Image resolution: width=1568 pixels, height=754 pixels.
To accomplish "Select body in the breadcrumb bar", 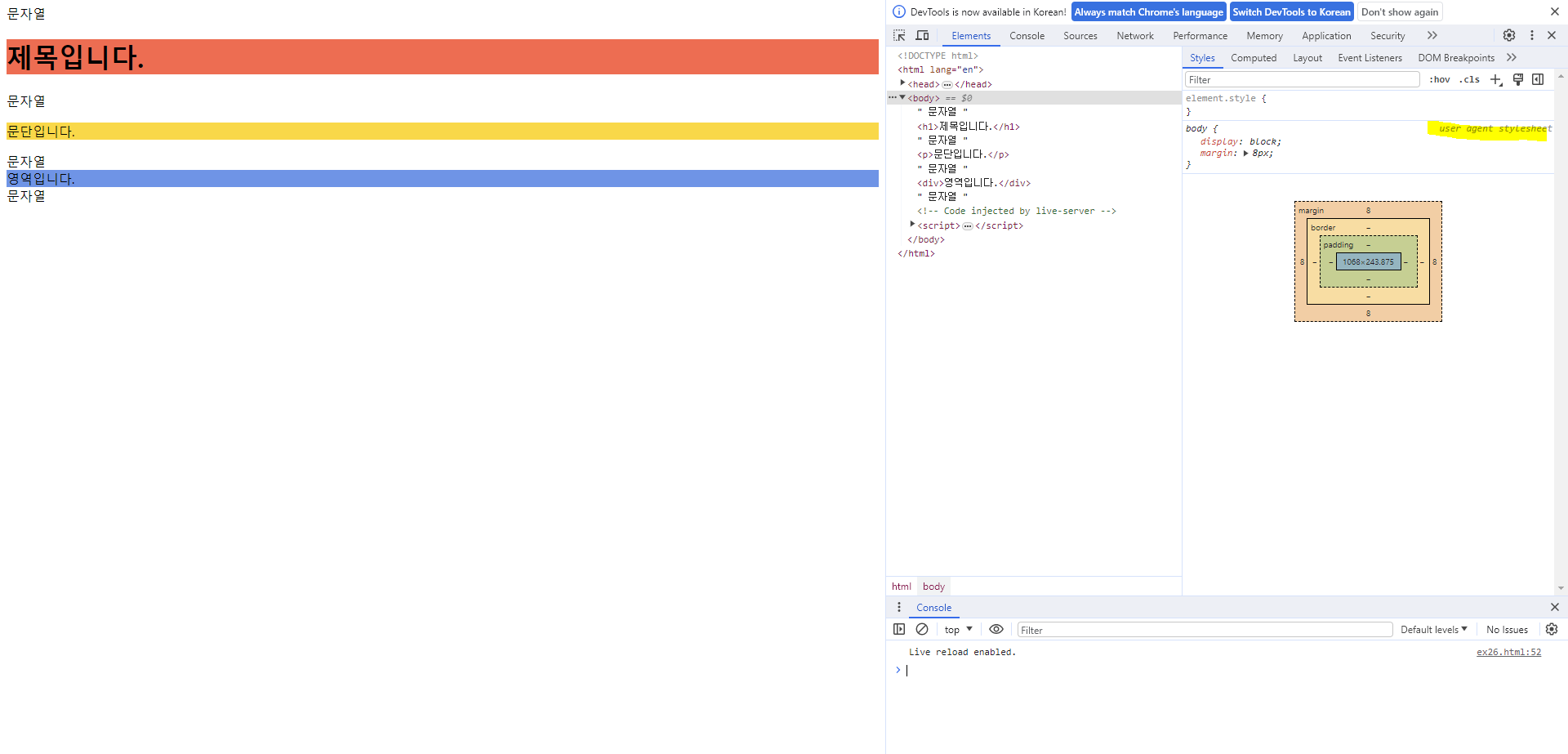I will [x=933, y=586].
